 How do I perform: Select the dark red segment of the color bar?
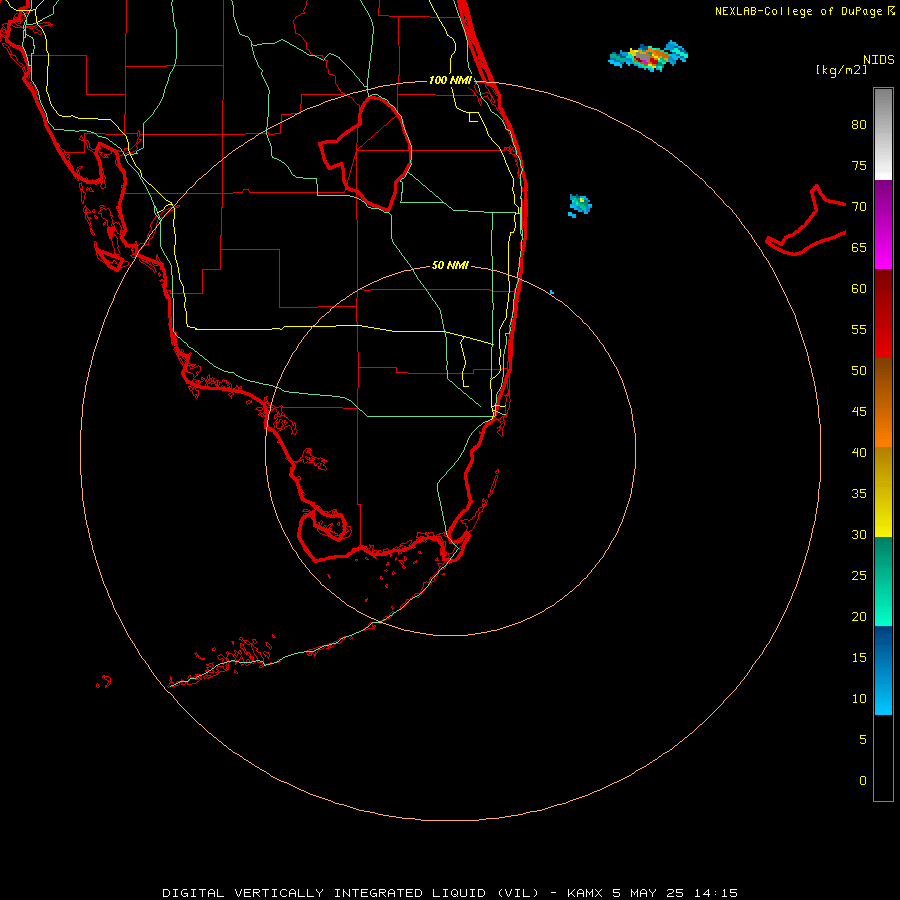pyautogui.click(x=883, y=313)
